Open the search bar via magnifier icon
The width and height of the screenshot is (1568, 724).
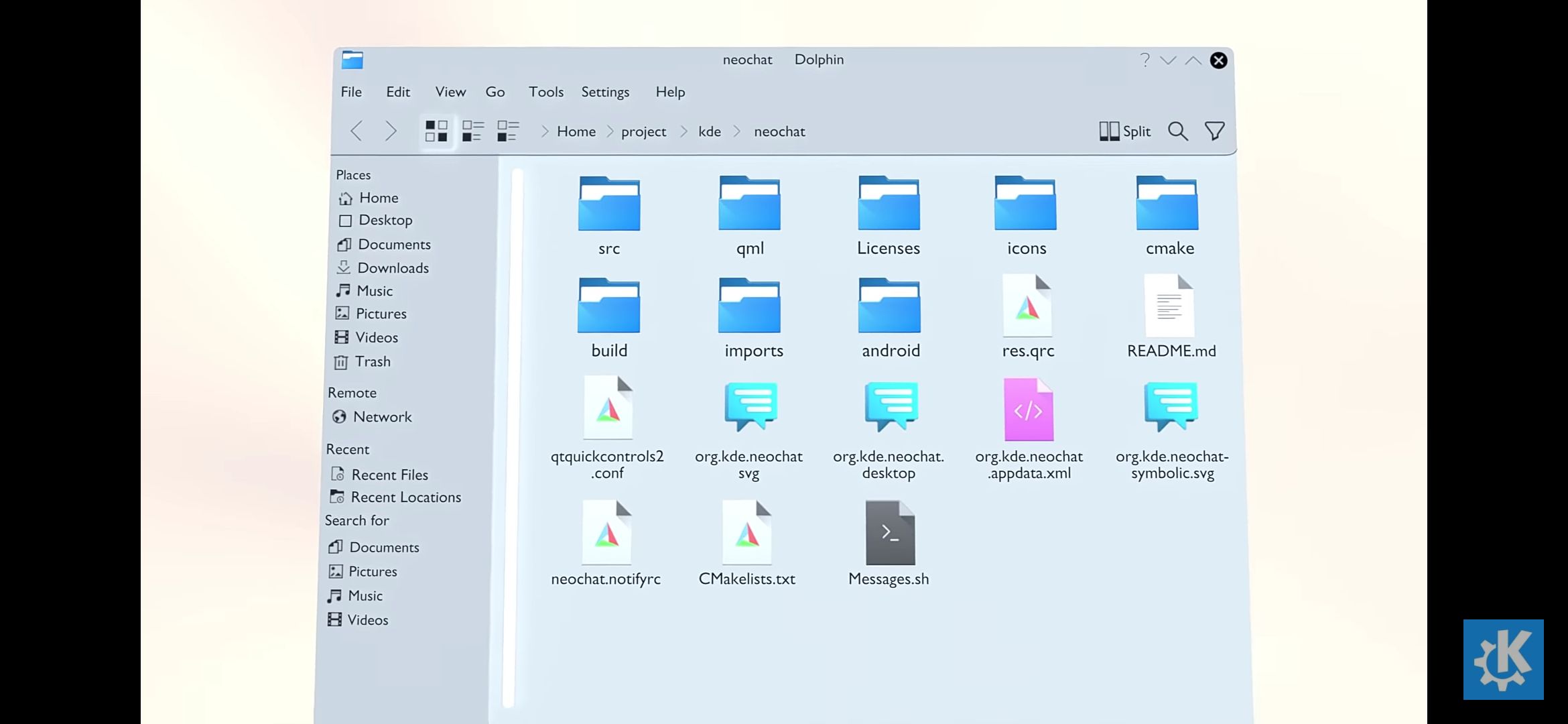click(1177, 131)
